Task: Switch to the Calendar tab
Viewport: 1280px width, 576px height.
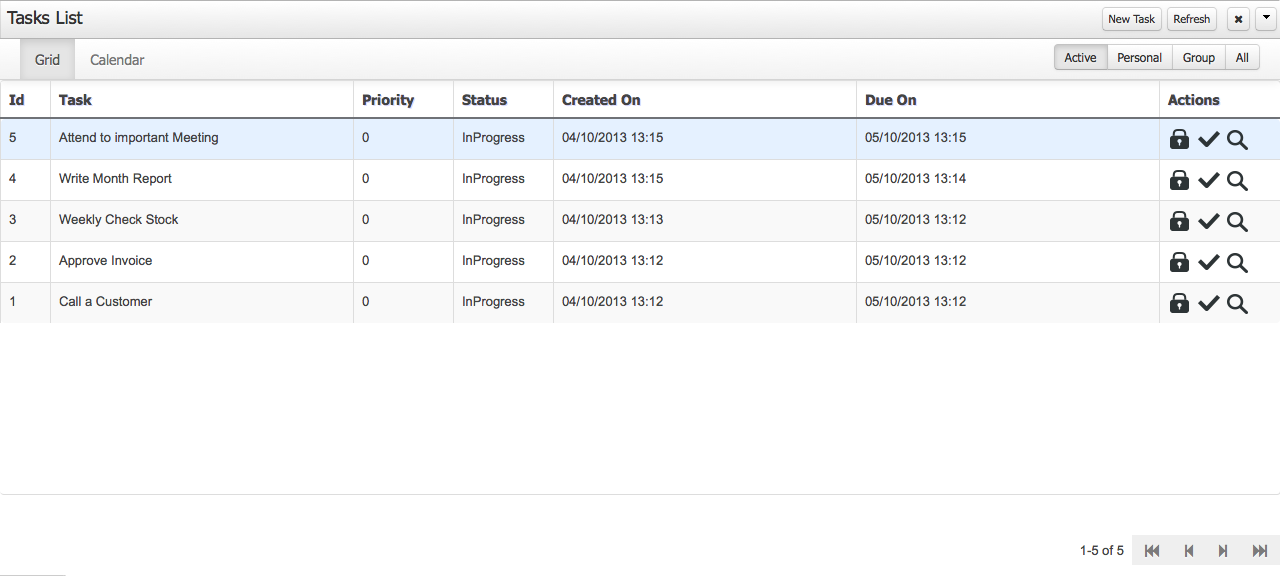Action: [x=117, y=60]
